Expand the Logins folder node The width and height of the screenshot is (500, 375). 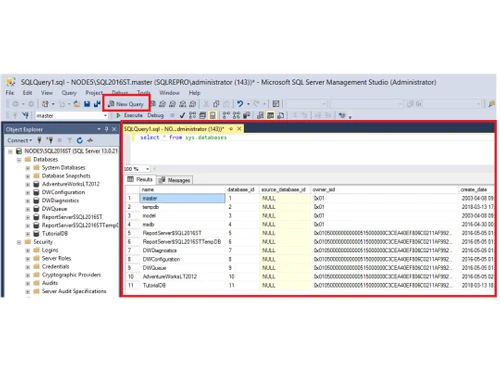(28, 250)
